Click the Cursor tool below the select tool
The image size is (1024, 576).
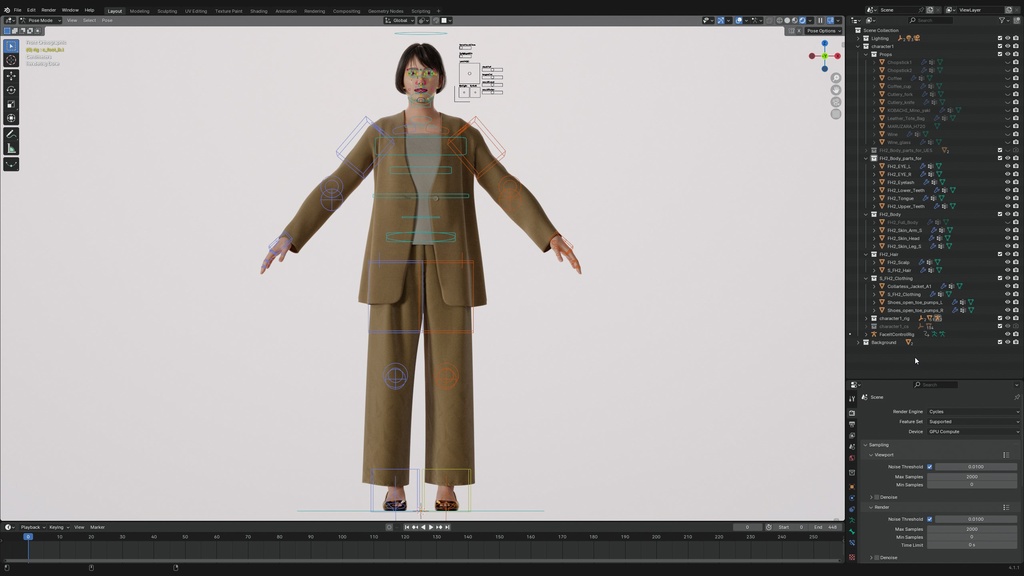[x=11, y=59]
